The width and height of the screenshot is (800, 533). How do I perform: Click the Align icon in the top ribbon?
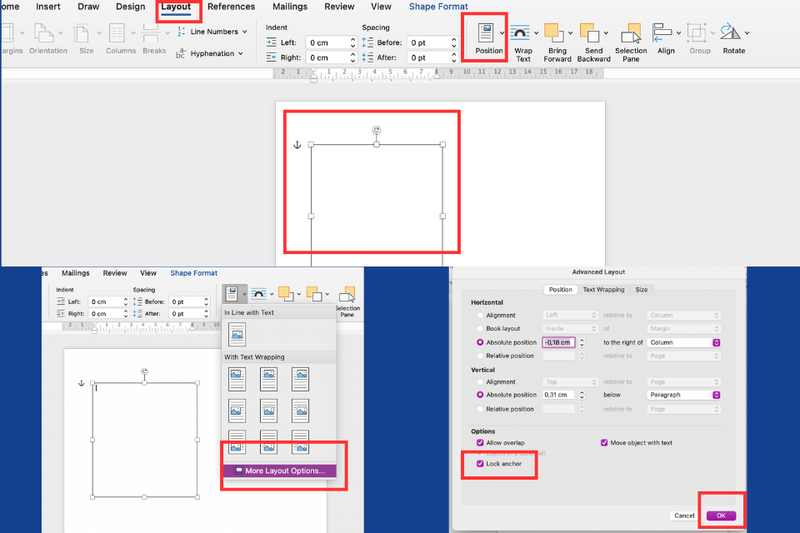pyautogui.click(x=662, y=33)
